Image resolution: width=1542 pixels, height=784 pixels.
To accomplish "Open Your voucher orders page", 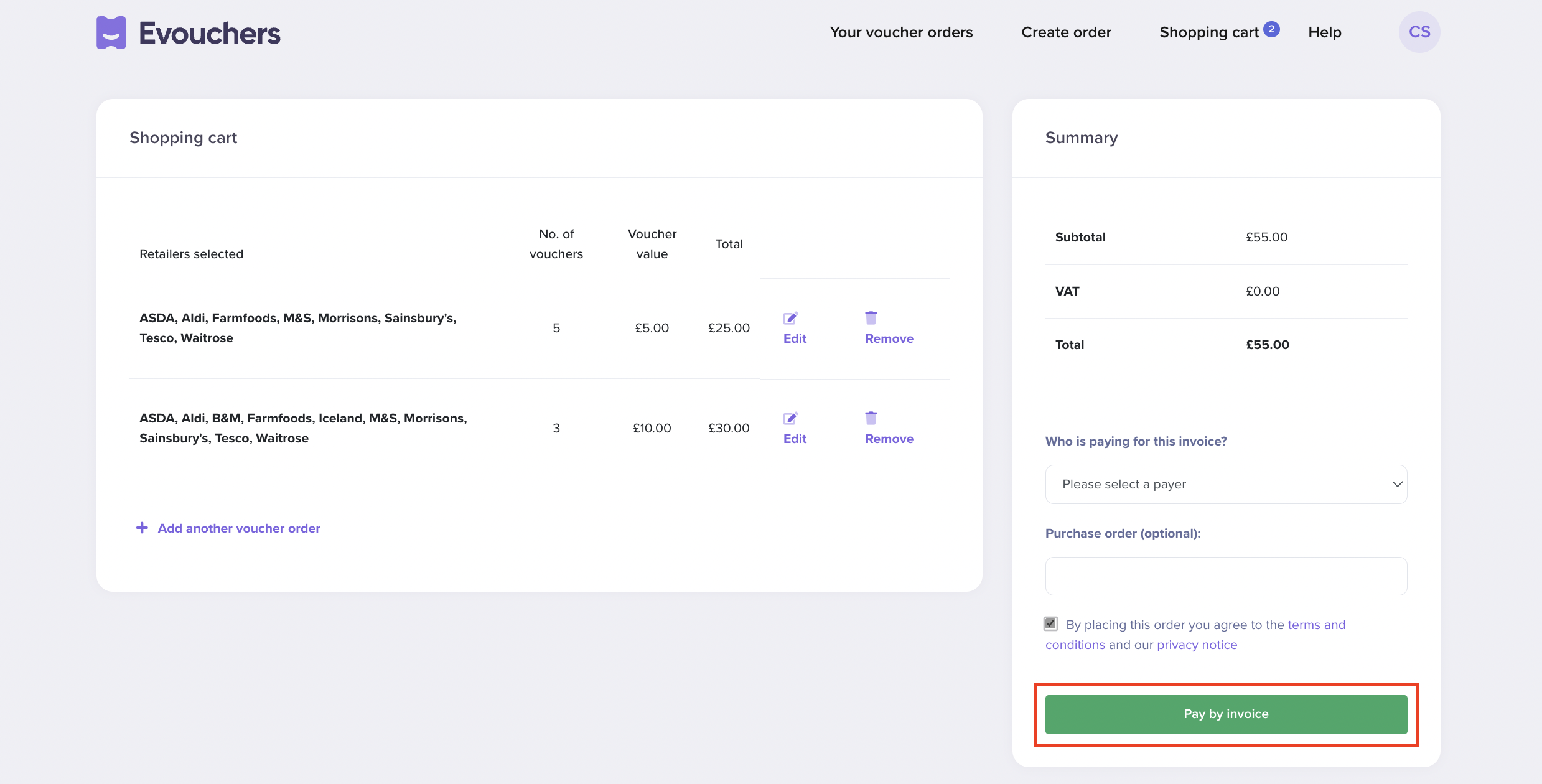I will click(x=901, y=32).
